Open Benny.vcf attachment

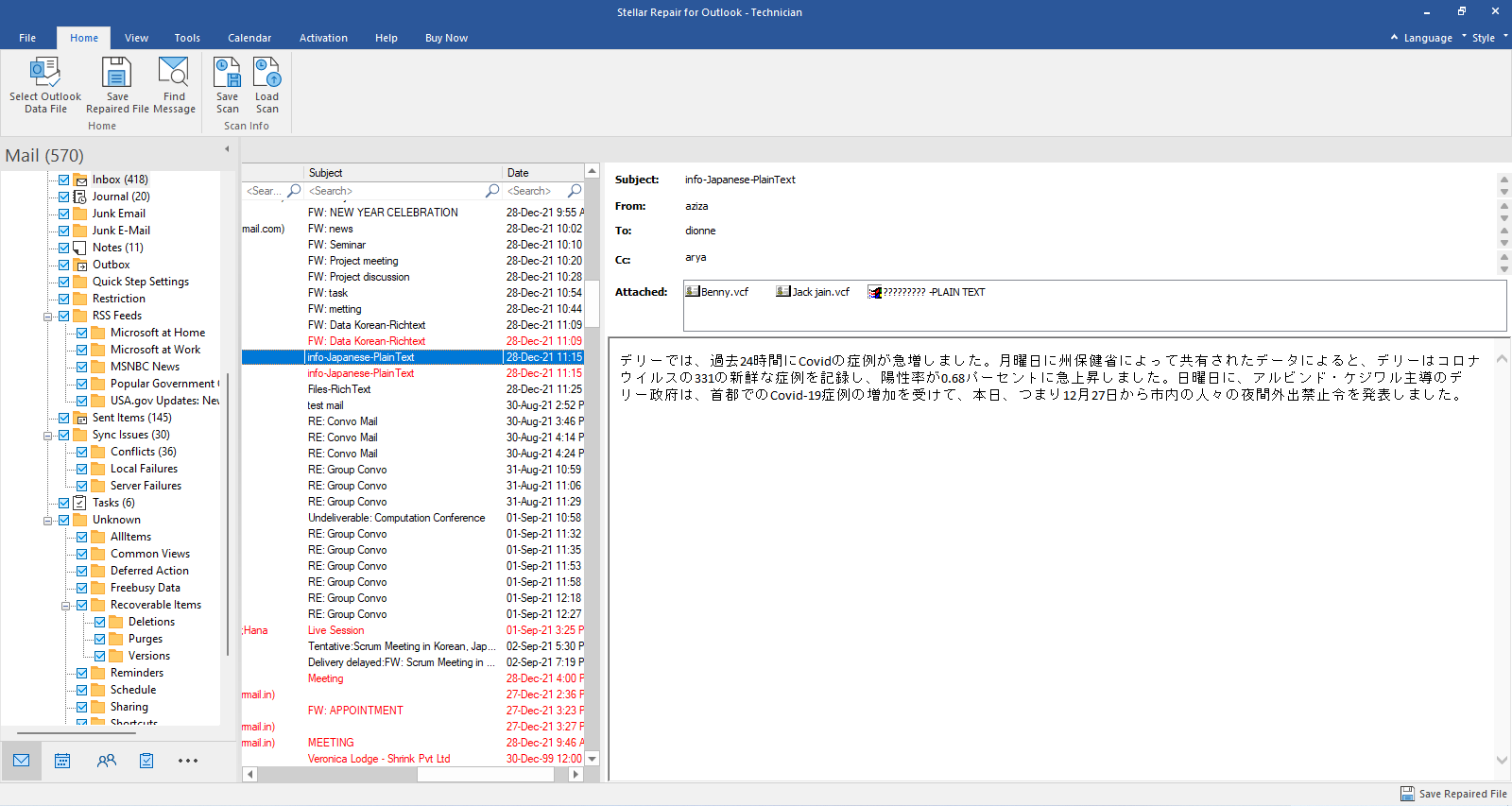[x=717, y=292]
